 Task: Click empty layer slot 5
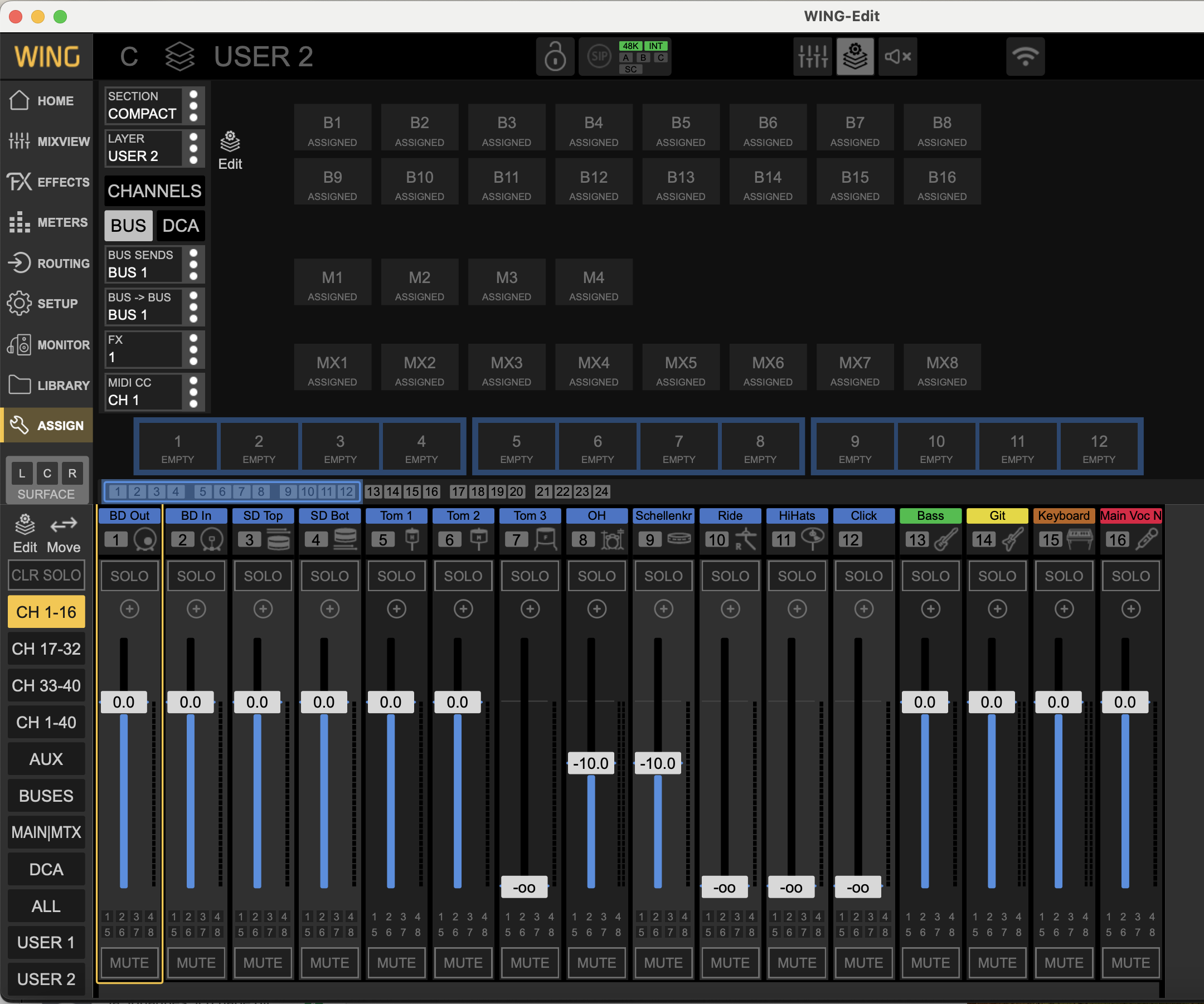click(516, 447)
